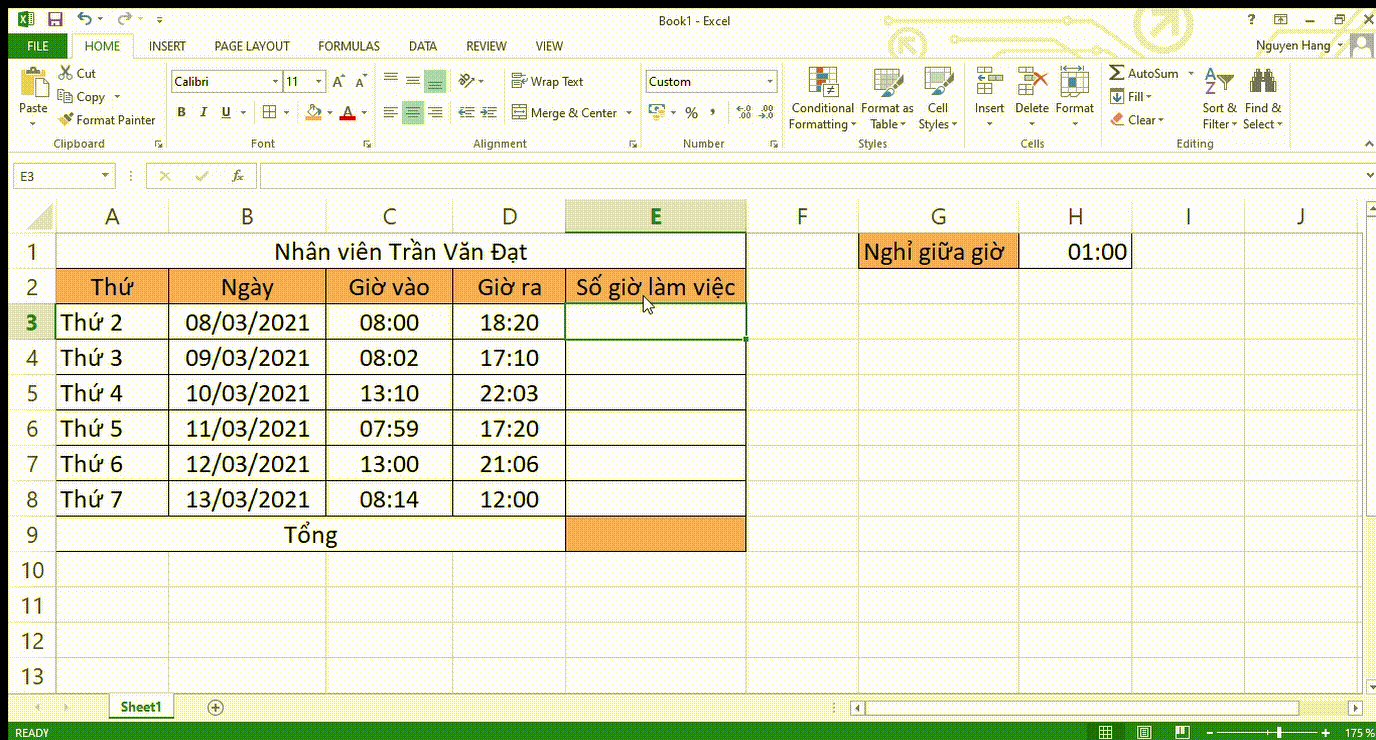Switch to the DATA ribbon tab
Viewport: 1376px width, 740px height.
click(423, 46)
